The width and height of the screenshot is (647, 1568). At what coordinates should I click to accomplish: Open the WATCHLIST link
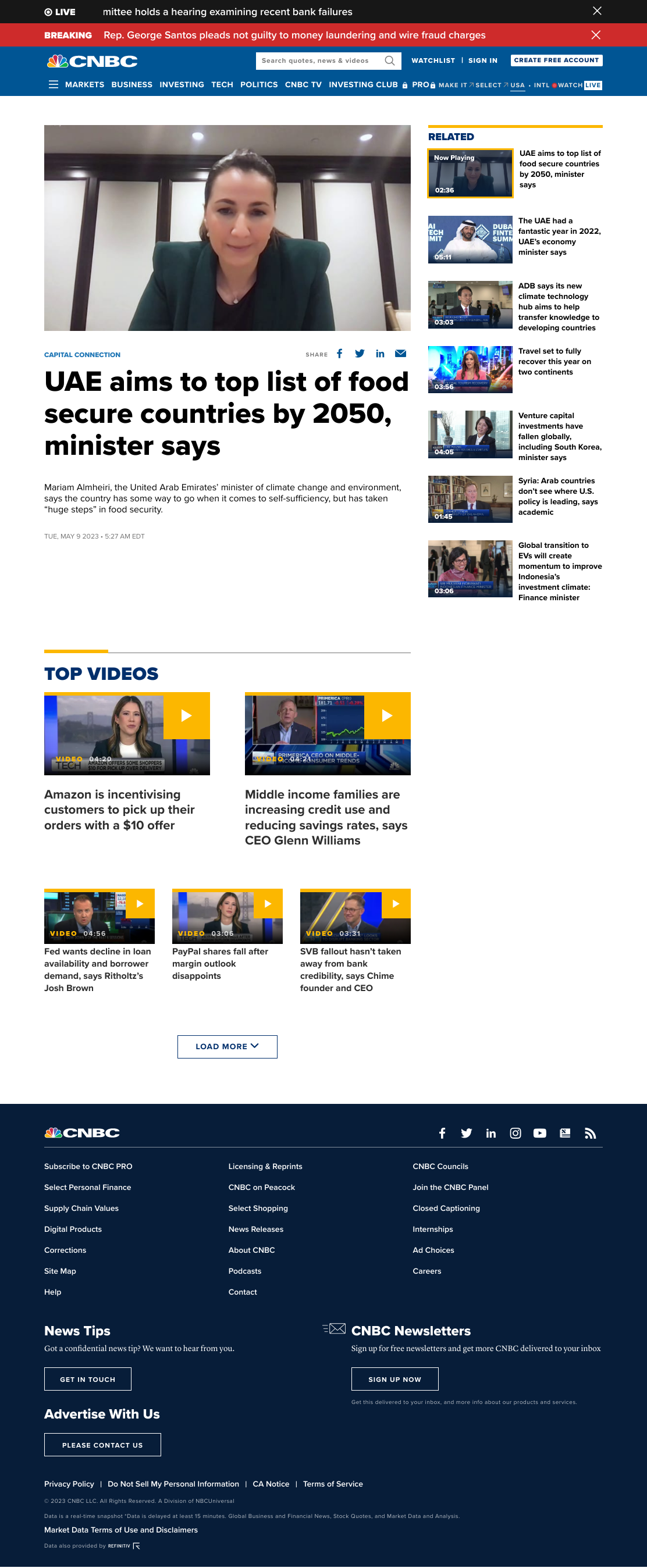coord(433,60)
